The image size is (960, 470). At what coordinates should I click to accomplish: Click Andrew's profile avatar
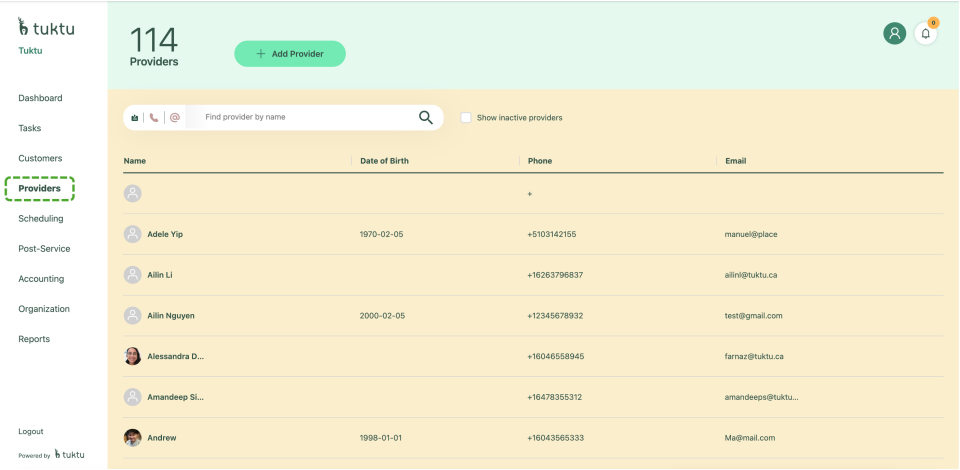point(133,438)
